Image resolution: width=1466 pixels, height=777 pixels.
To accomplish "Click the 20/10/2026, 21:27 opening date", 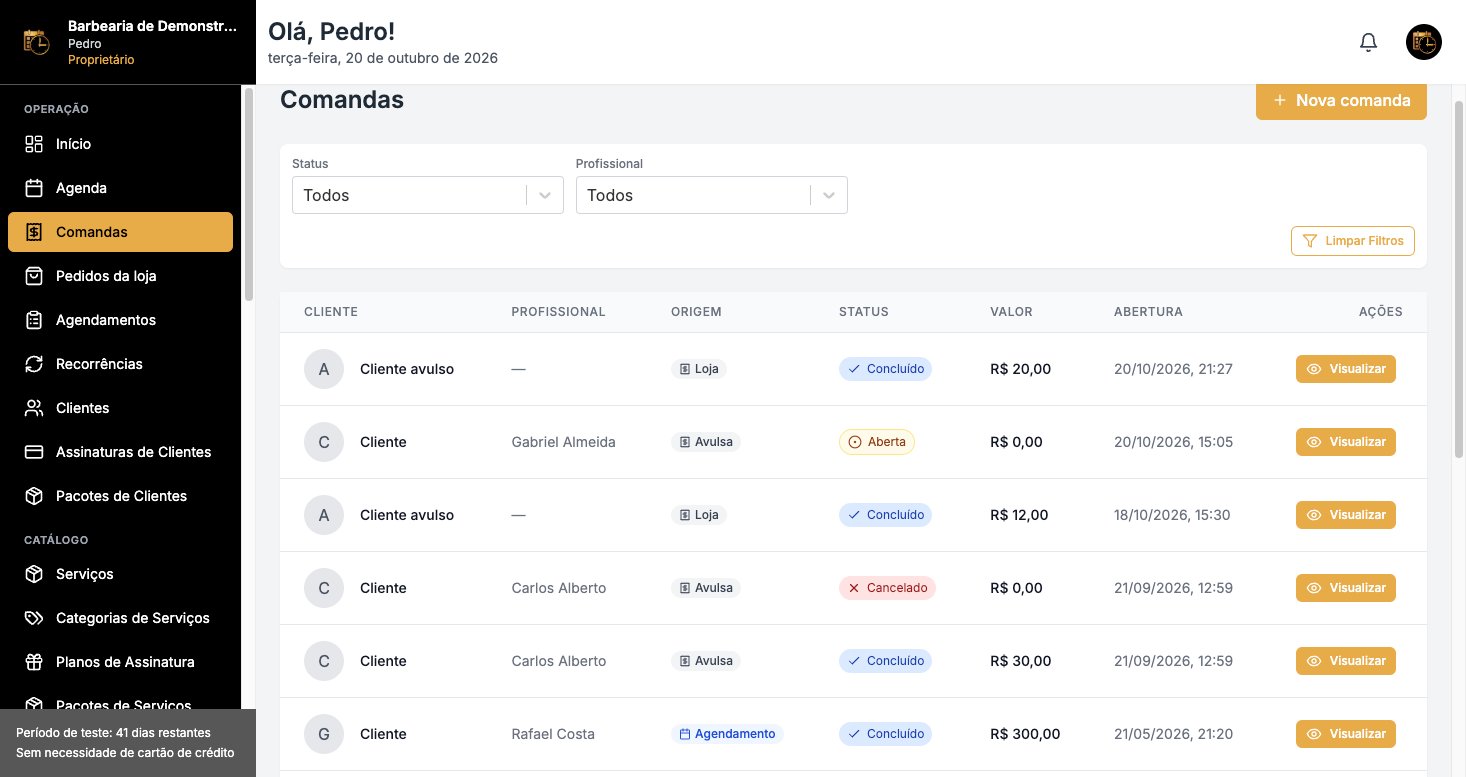I will click(x=1173, y=369).
